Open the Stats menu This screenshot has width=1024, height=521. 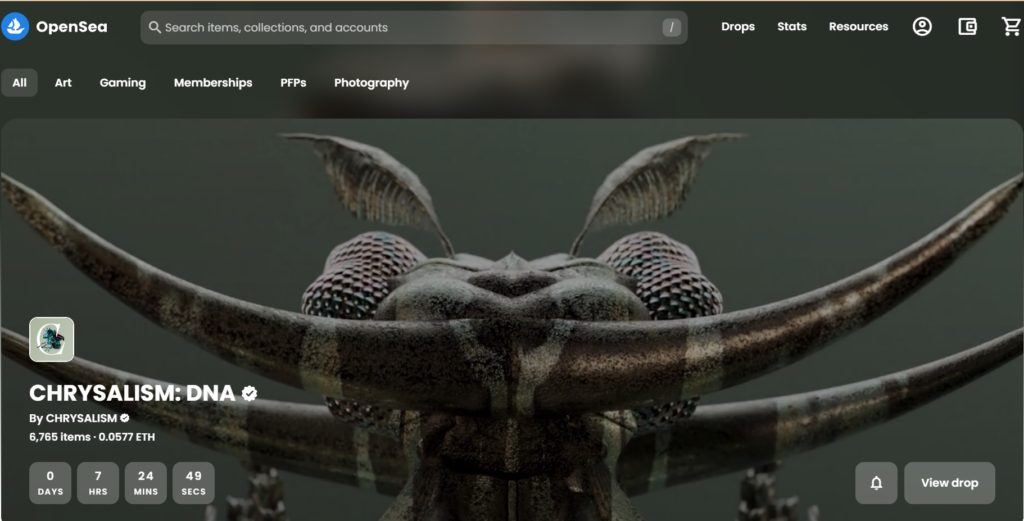pyautogui.click(x=792, y=27)
